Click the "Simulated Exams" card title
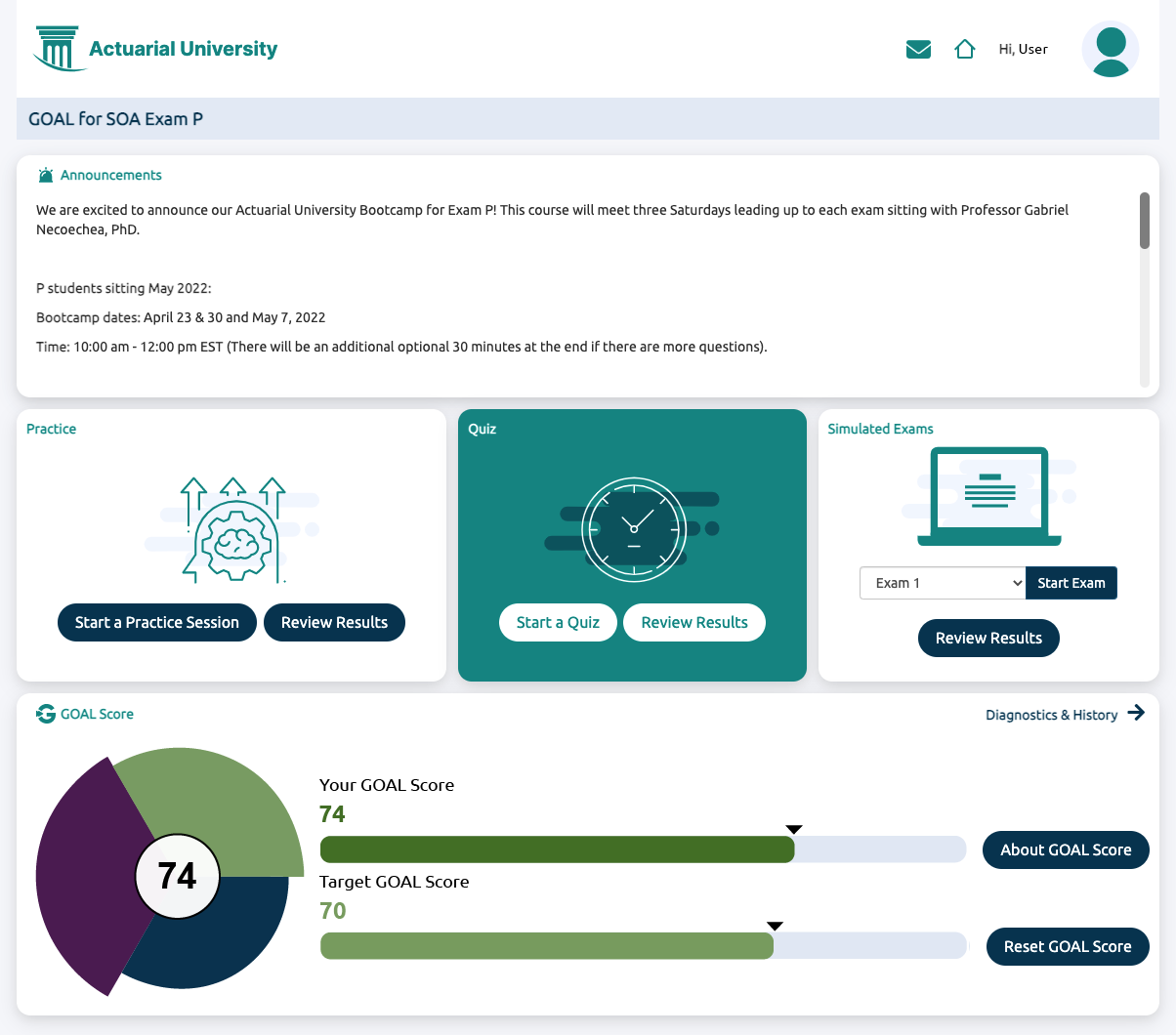 (x=880, y=429)
